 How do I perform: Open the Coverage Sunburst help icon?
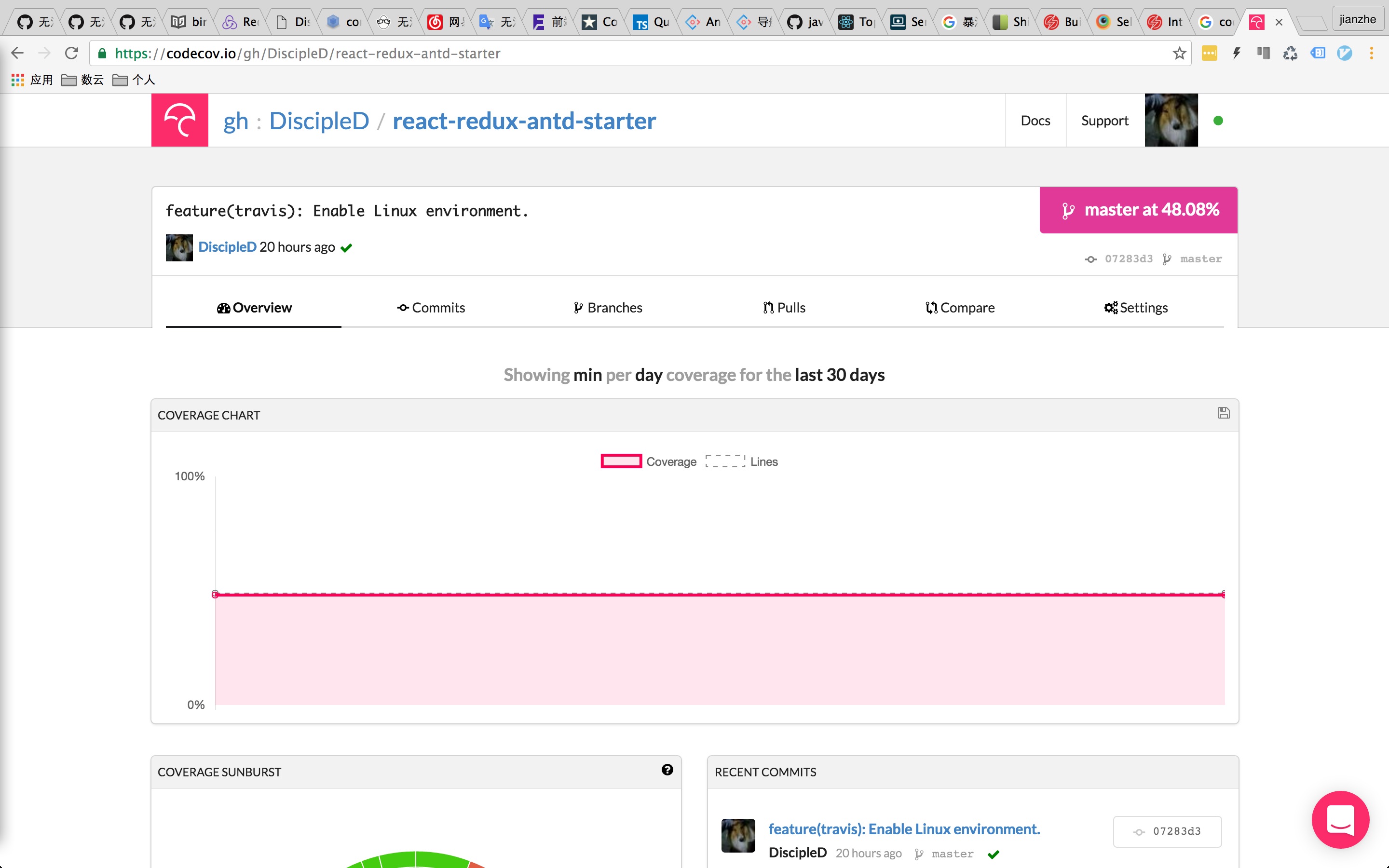(x=667, y=770)
